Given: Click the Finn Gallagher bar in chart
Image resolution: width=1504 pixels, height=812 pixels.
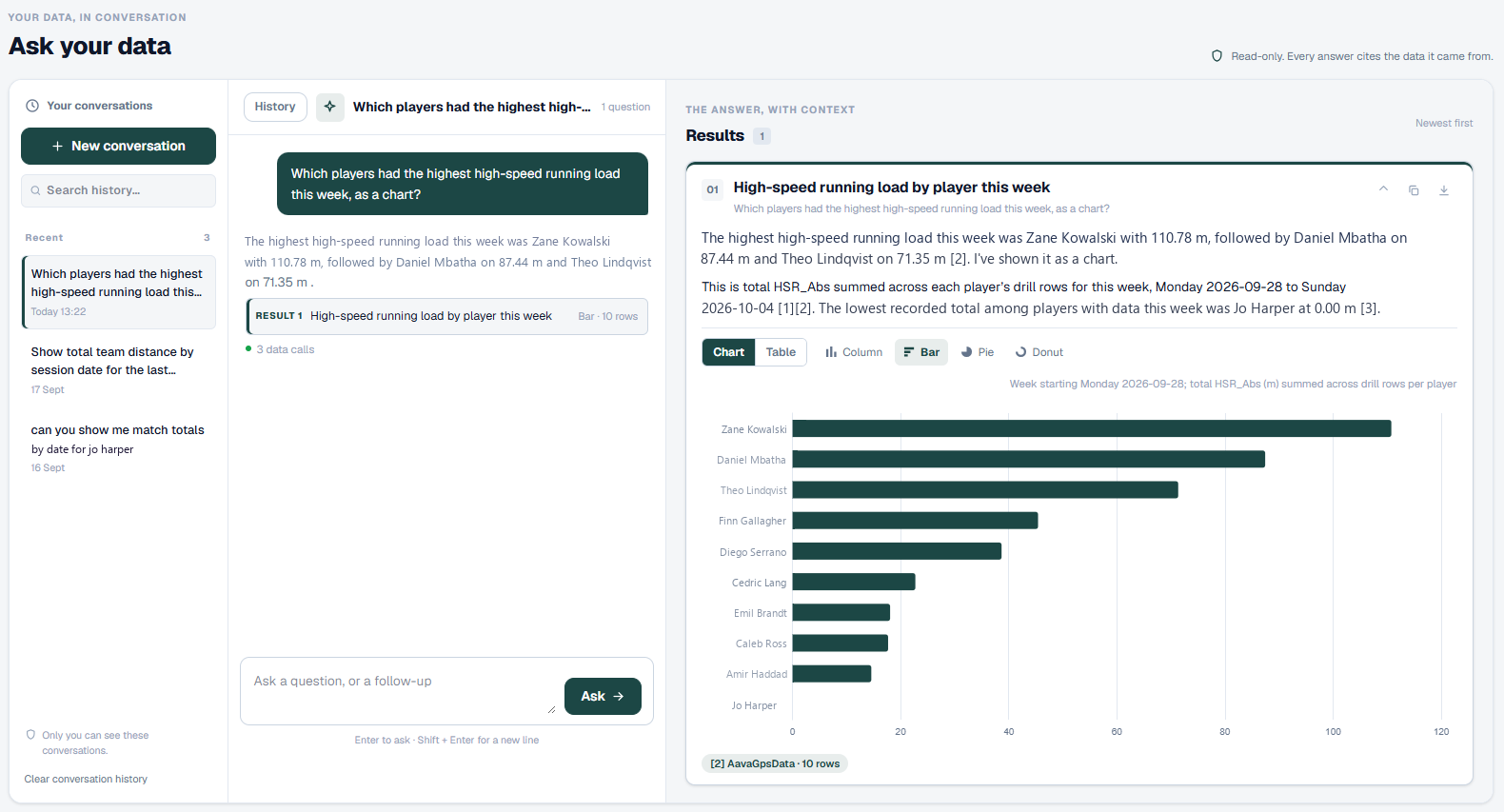Looking at the screenshot, I should (916, 521).
